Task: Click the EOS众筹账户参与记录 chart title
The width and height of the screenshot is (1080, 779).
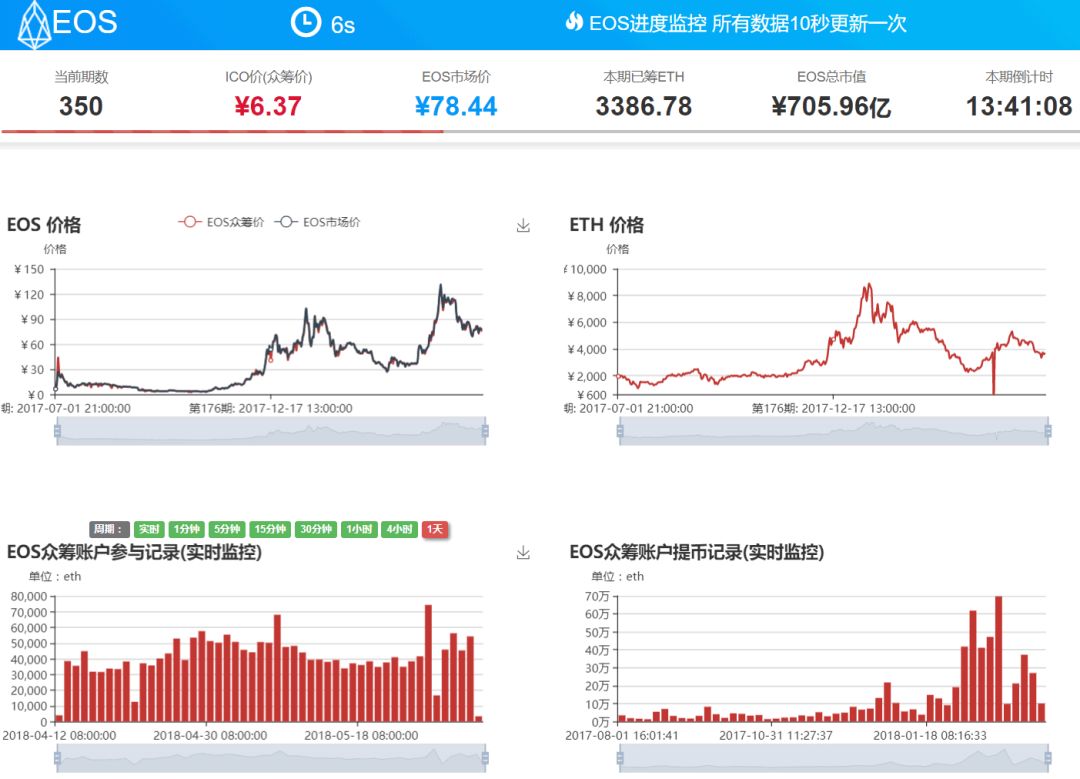Action: point(134,552)
